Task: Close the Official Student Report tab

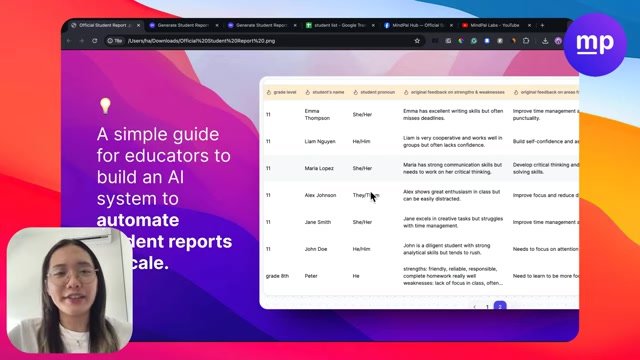Action: click(x=138, y=25)
